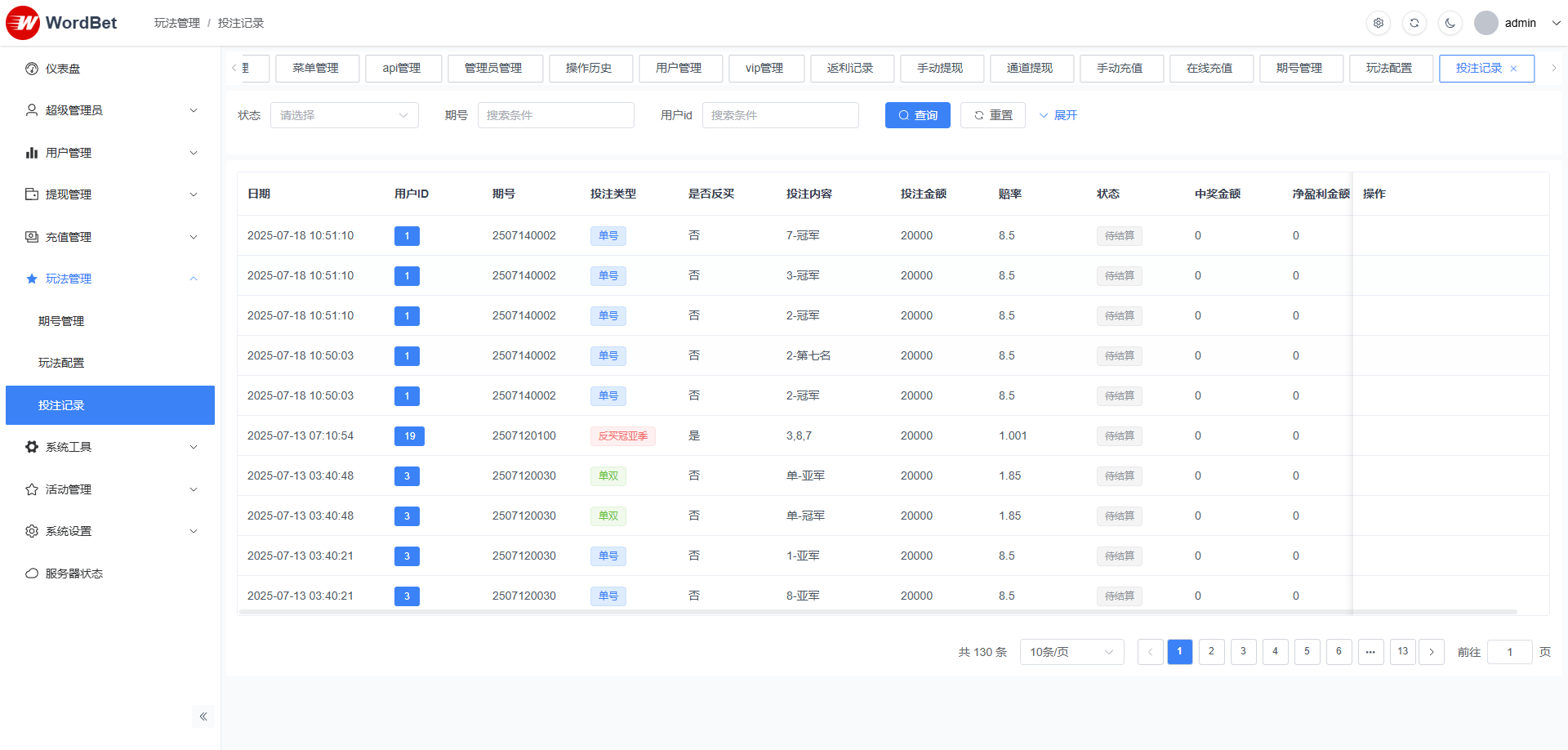Click the WordBet logo icon
This screenshot has width=1568, height=750.
[23, 23]
